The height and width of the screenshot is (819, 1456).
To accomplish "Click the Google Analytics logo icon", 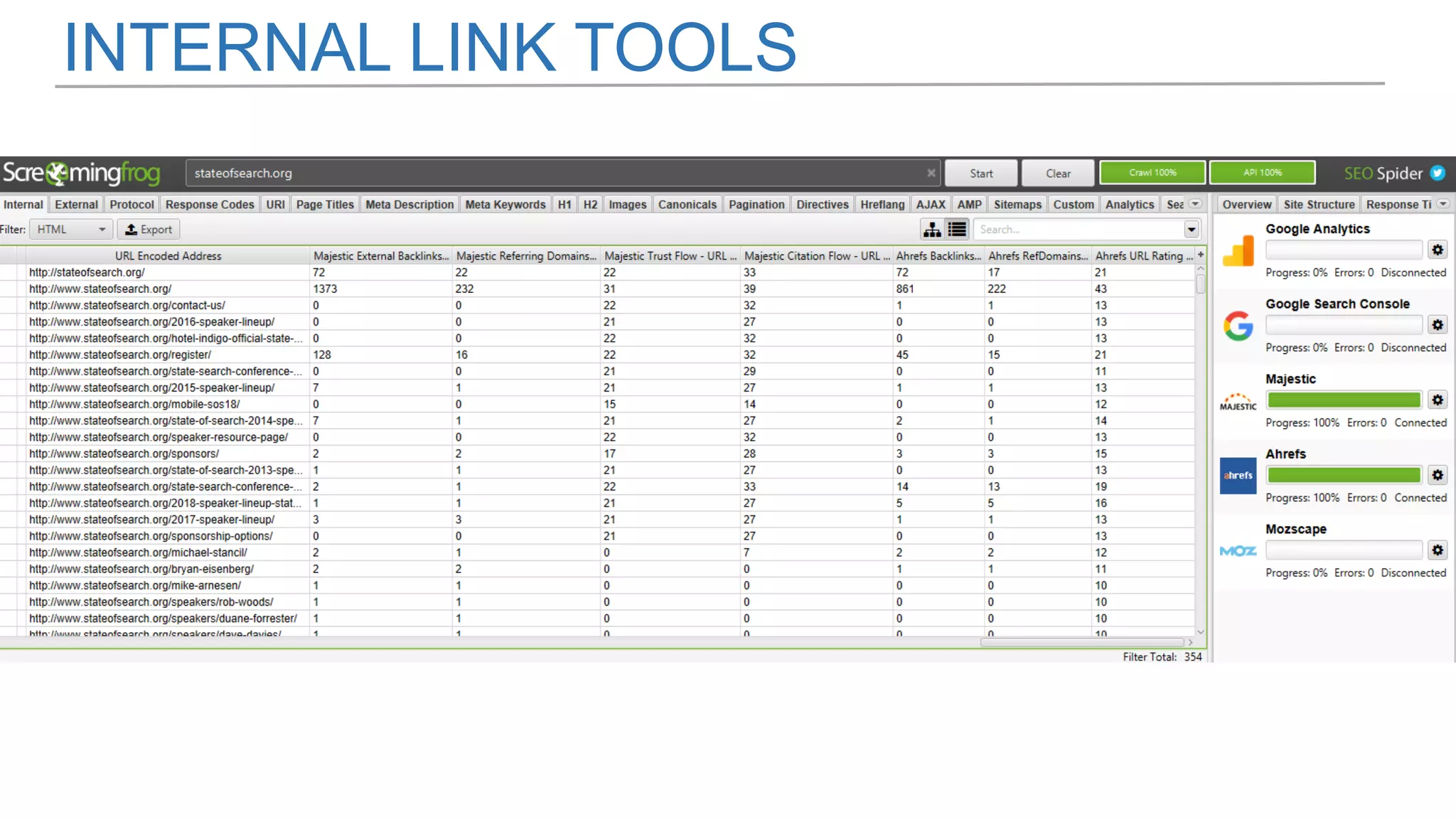I will 1238,251.
